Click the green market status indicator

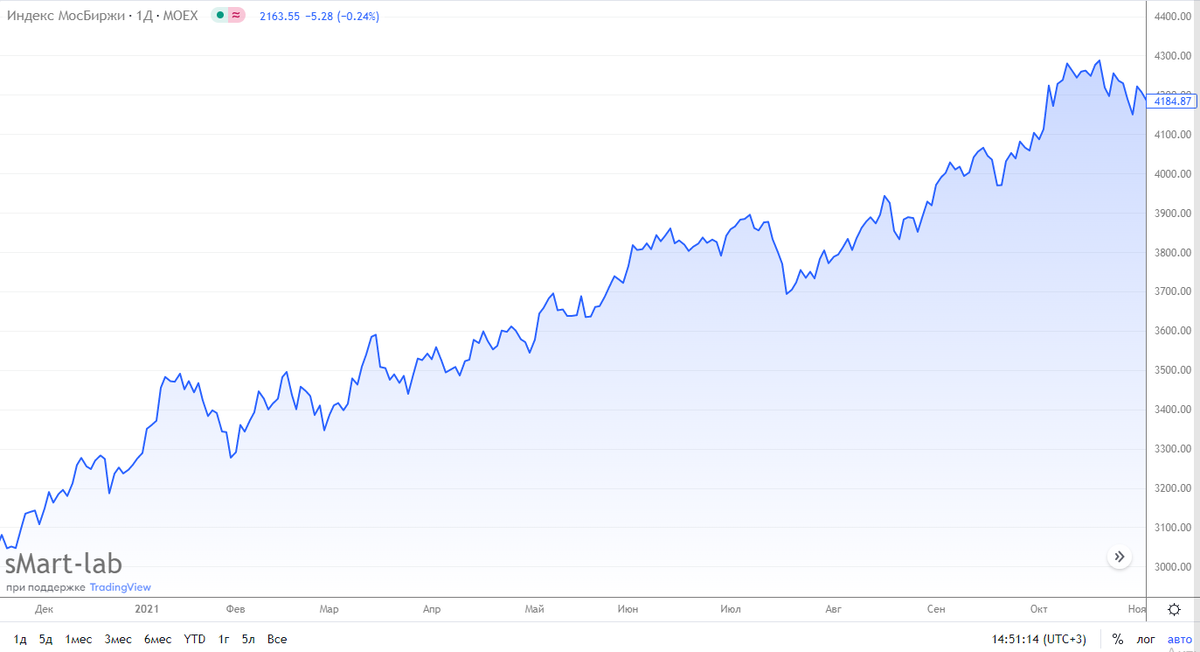point(219,16)
